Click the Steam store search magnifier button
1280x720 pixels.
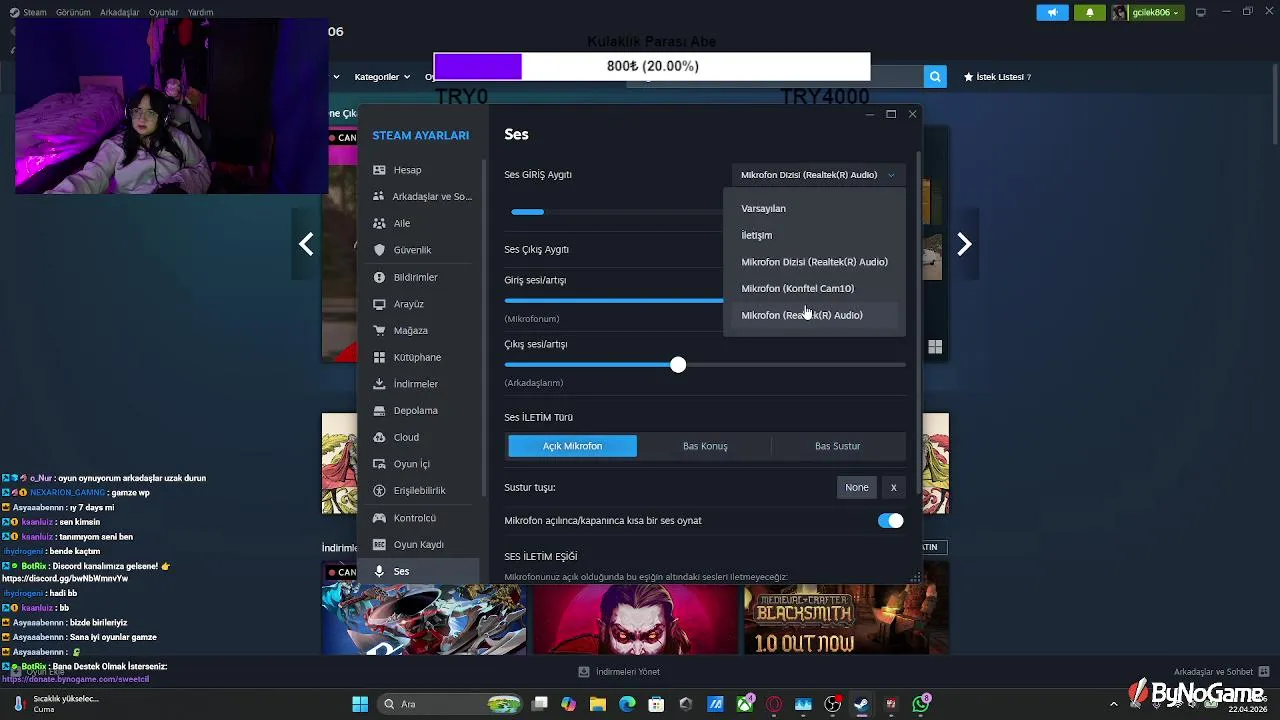(935, 76)
